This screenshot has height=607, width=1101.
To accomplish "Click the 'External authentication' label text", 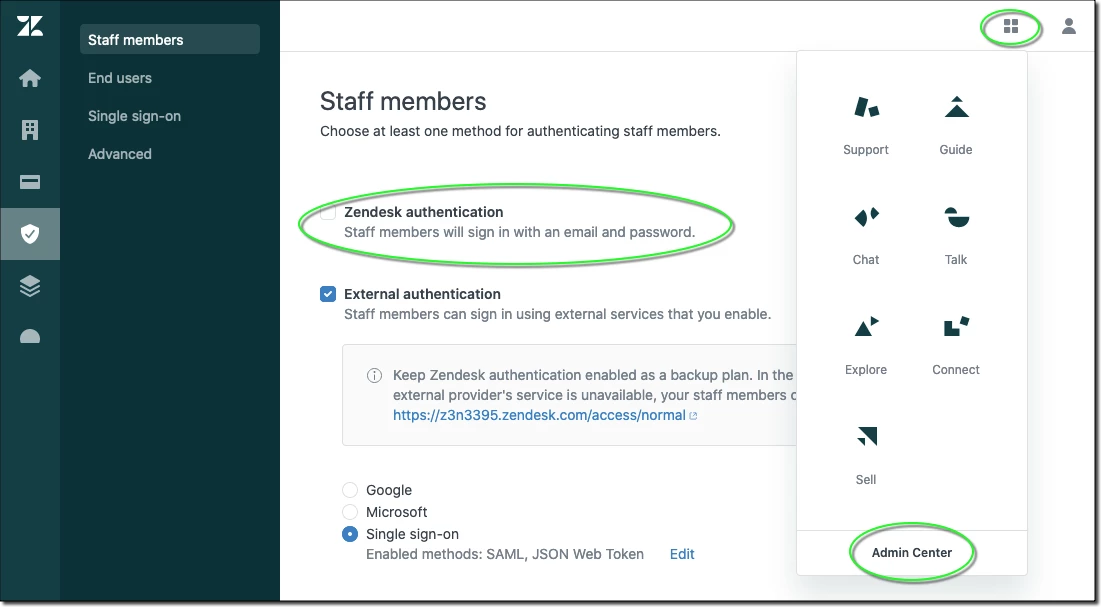I will (422, 294).
